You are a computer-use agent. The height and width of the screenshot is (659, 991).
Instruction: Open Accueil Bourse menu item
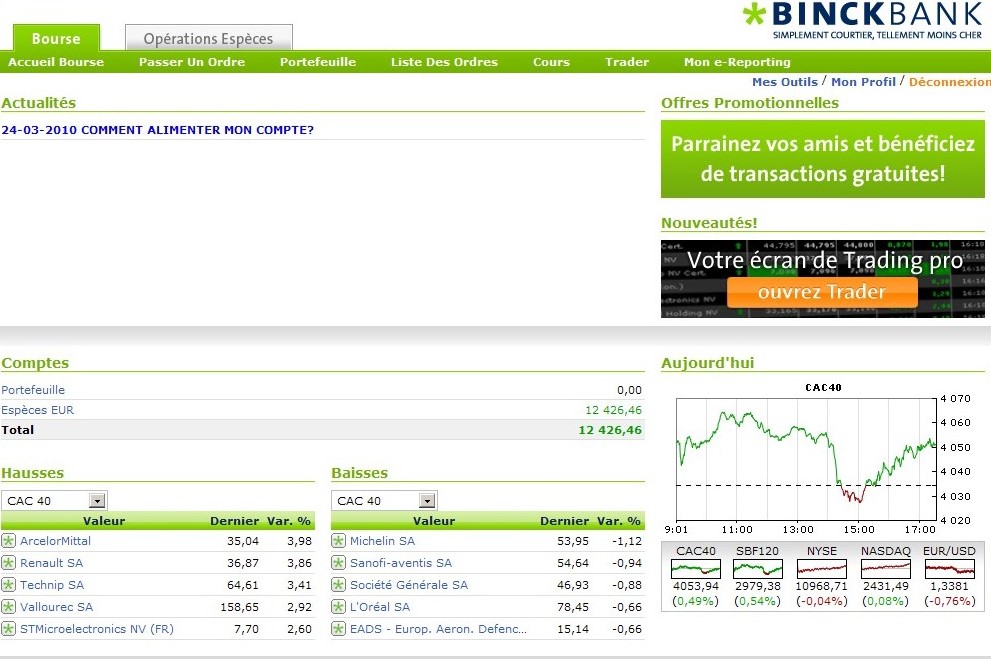pos(56,62)
